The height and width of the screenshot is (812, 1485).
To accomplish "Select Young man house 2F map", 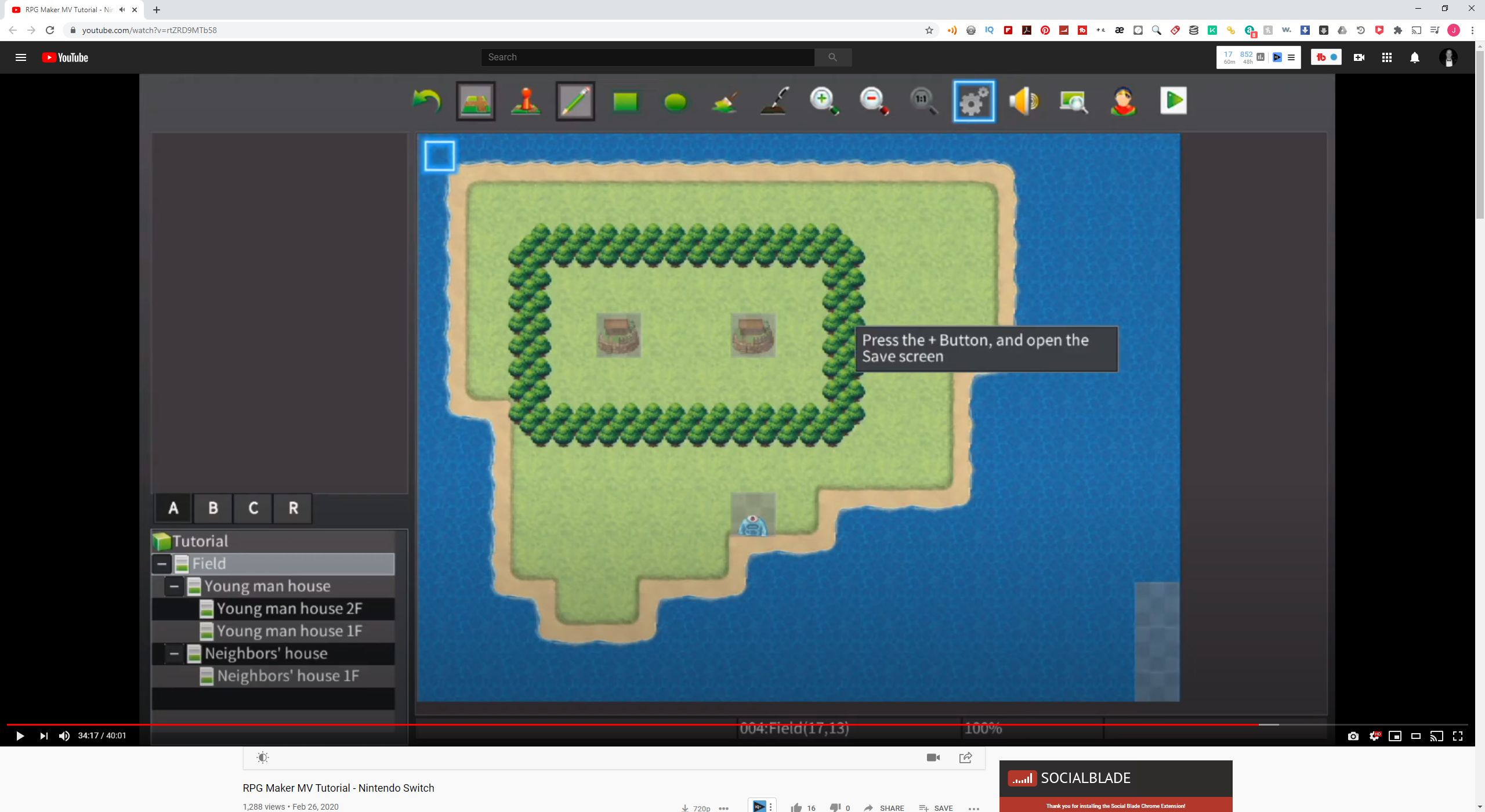I will pyautogui.click(x=273, y=608).
